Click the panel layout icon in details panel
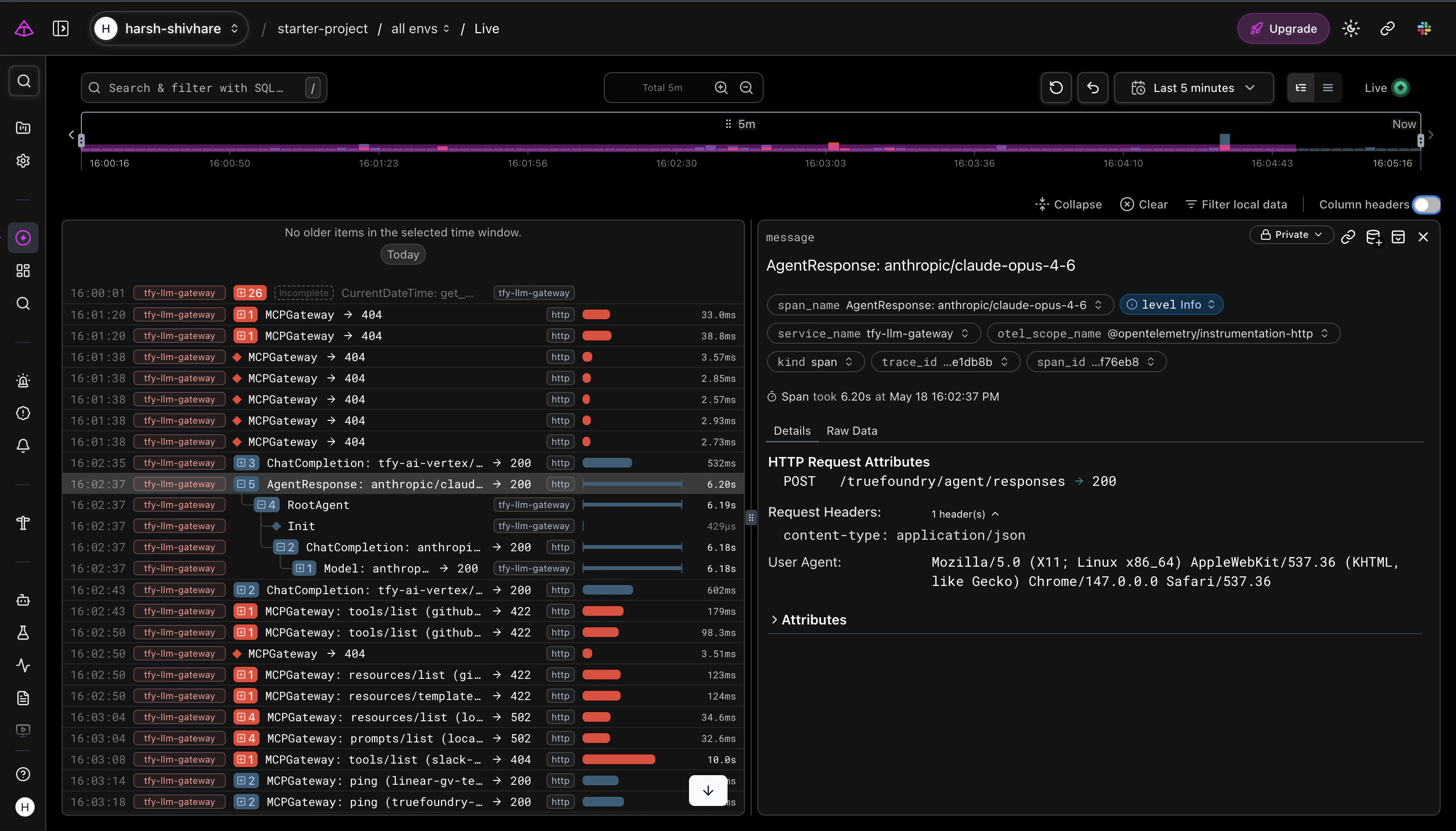This screenshot has height=831, width=1456. [x=1398, y=237]
